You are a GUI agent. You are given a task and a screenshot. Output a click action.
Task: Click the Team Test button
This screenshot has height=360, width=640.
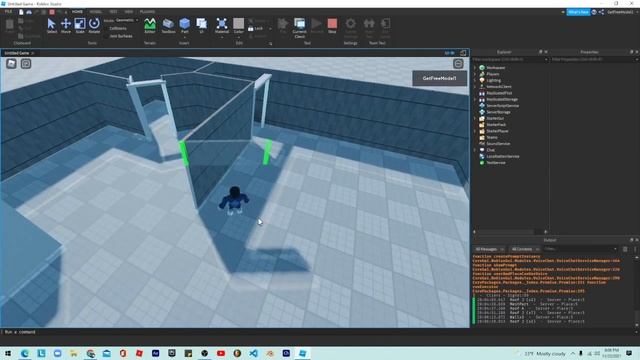click(x=369, y=27)
